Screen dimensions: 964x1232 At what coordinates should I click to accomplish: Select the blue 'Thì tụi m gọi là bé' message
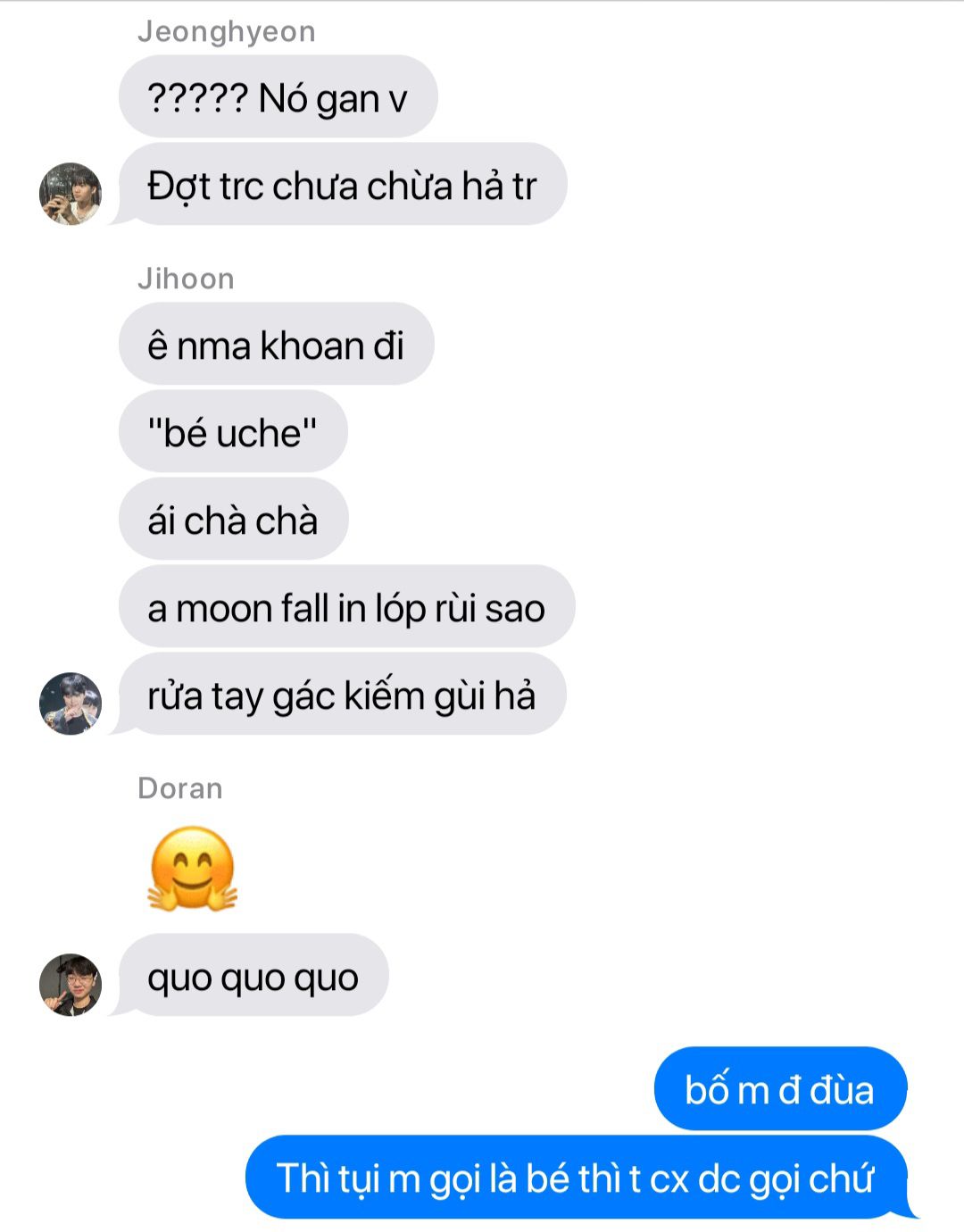[577, 1177]
